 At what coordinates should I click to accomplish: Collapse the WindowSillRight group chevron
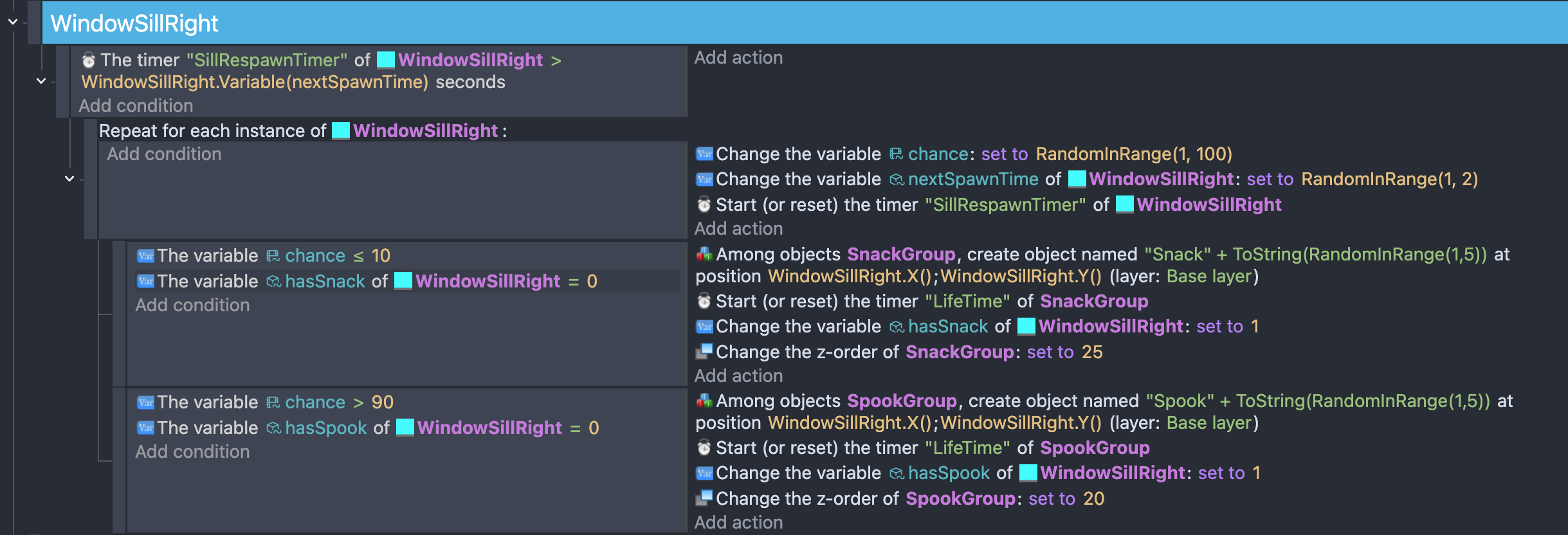point(12,22)
